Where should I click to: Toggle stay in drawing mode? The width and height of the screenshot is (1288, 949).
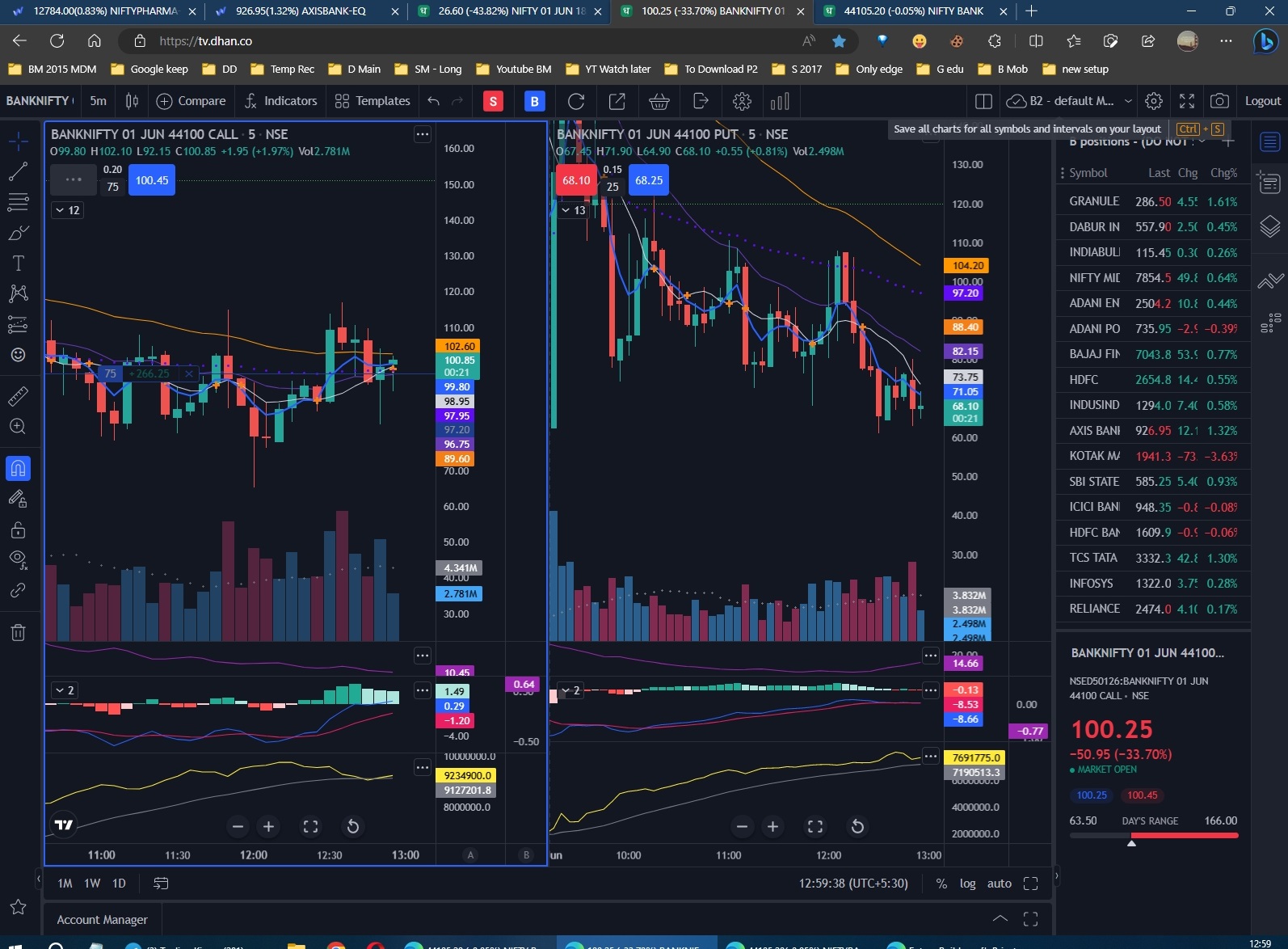tap(18, 499)
